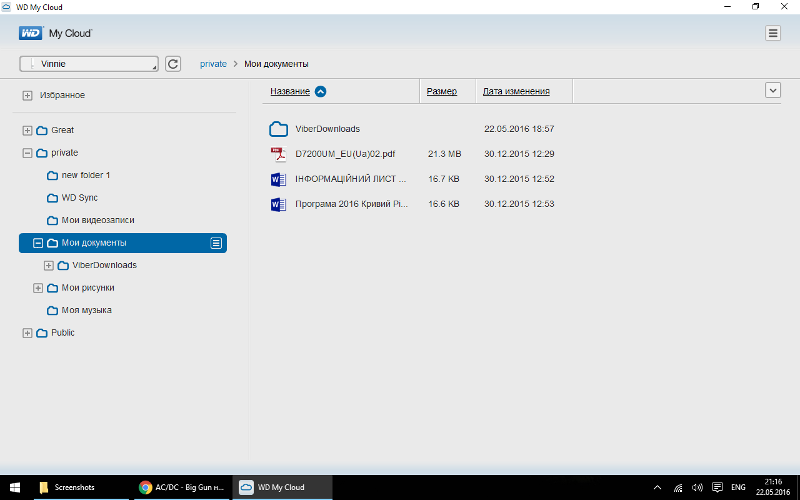Image resolution: width=800 pixels, height=500 pixels.
Task: Select ViberDownloads folder in sidebar tree
Action: [105, 265]
